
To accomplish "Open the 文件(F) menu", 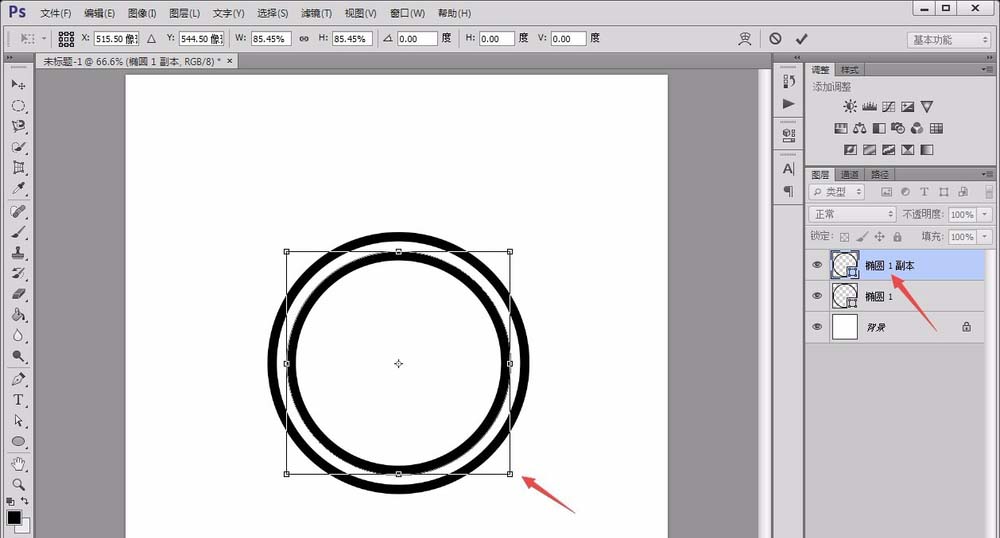I will tap(55, 13).
